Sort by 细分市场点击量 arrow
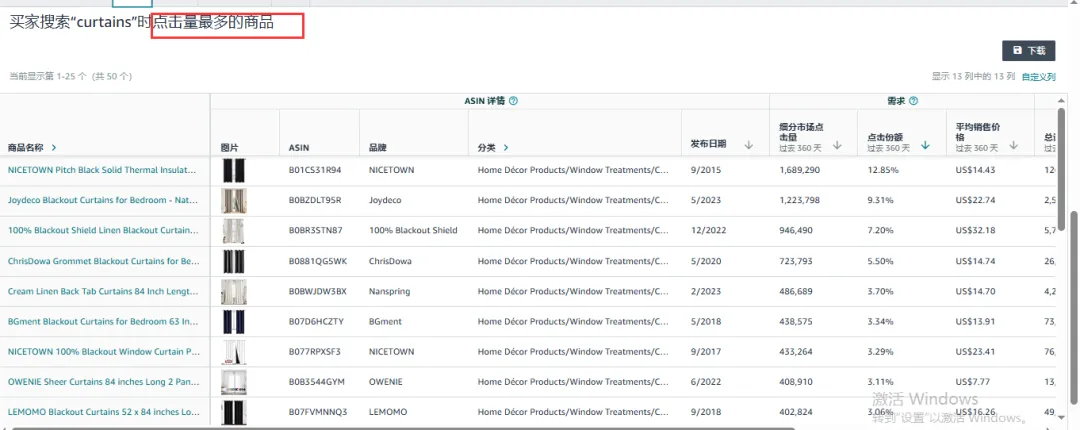Screen dimensions: 1080x430 pyautogui.click(x=837, y=146)
